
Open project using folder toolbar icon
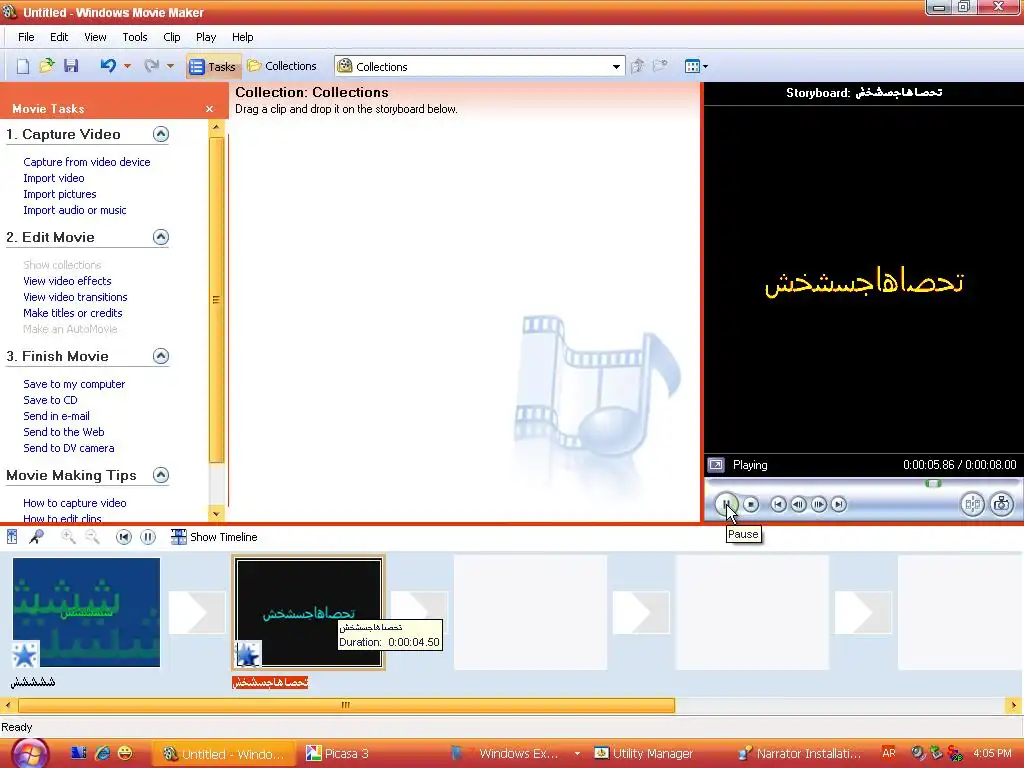tap(47, 66)
